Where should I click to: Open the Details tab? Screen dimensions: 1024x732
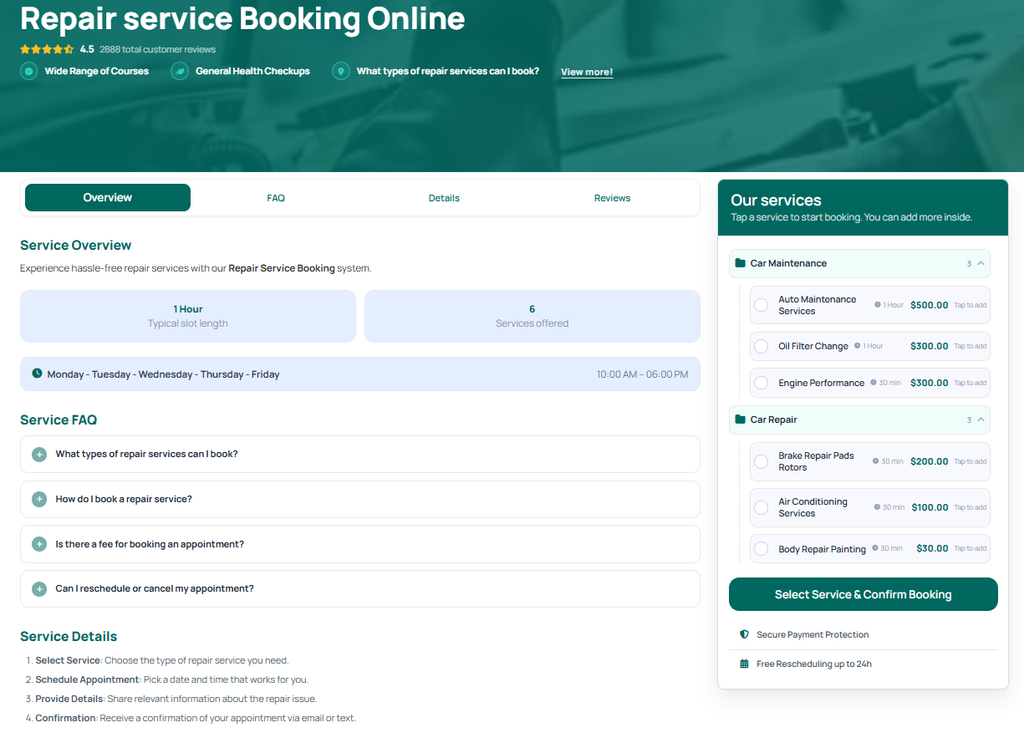[x=444, y=198]
